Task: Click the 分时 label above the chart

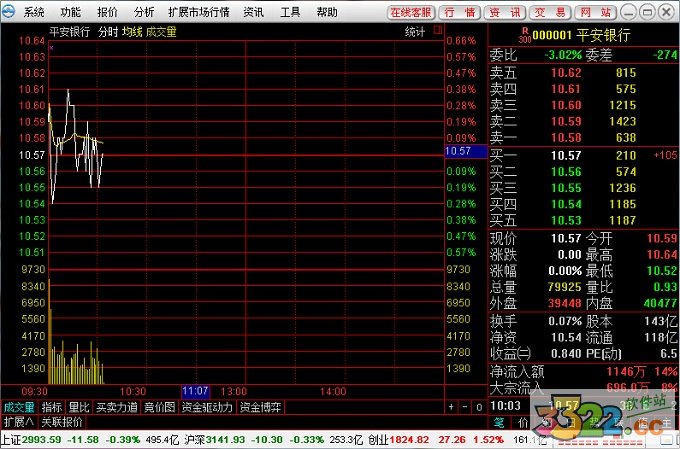Action: (x=108, y=32)
